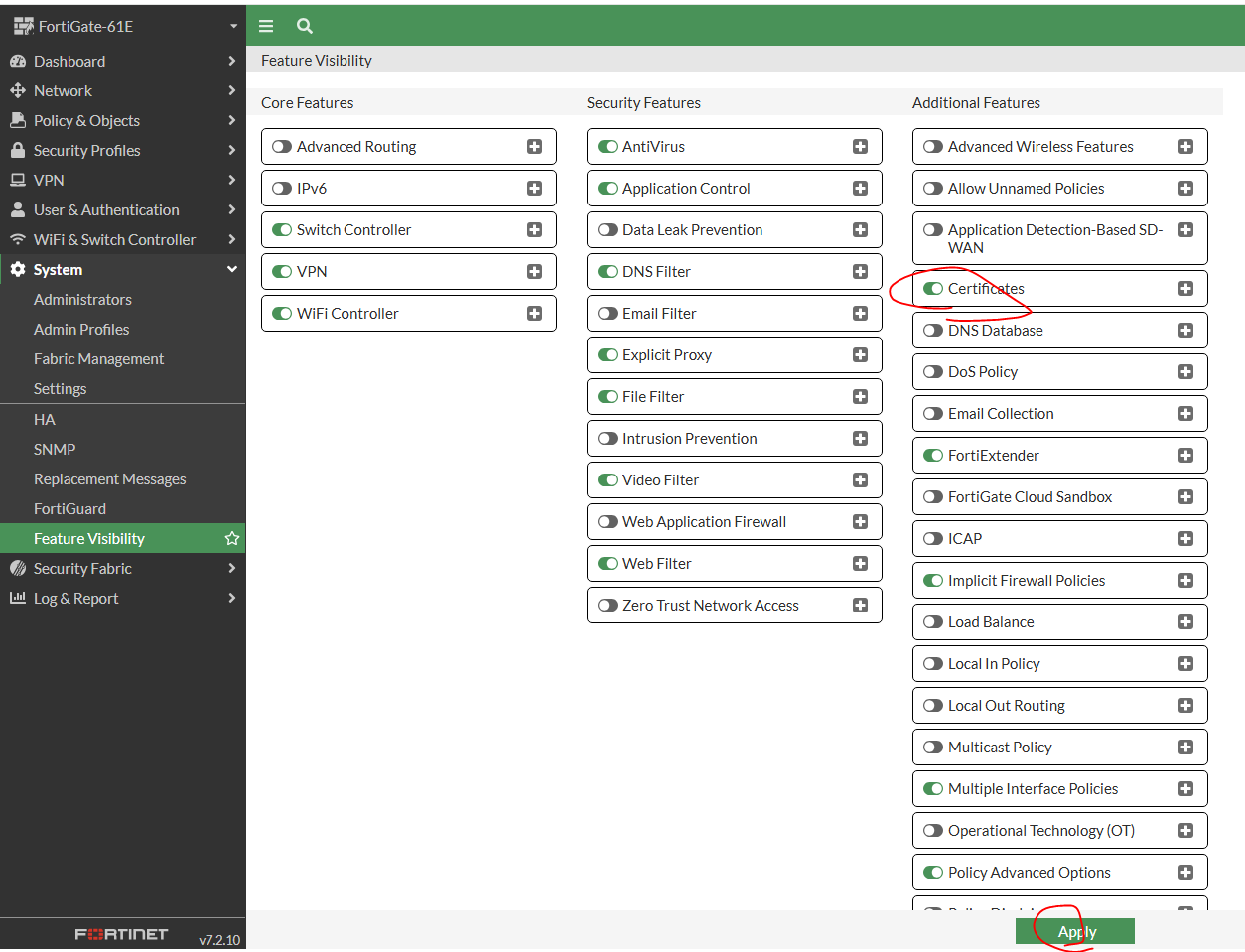This screenshot has width=1245, height=952.
Task: Enable the Intrusion Prevention toggle
Action: [608, 438]
